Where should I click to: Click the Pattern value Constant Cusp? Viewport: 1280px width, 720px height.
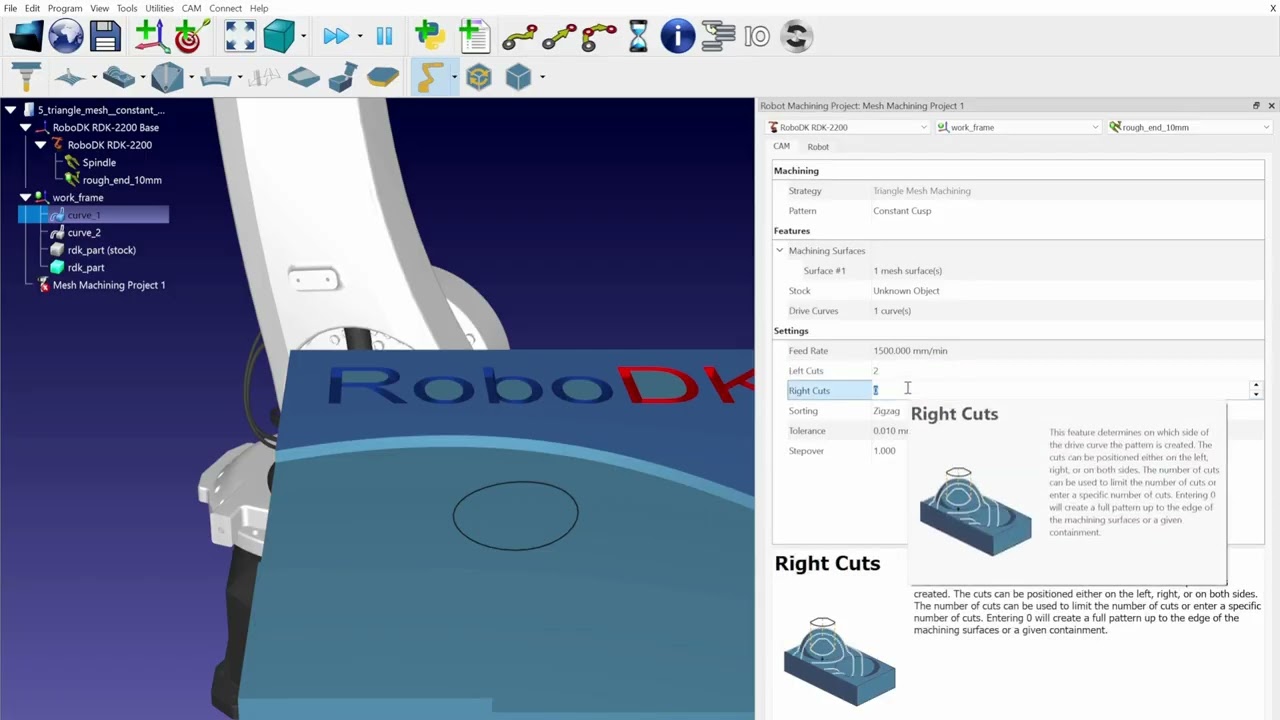pyautogui.click(x=902, y=211)
